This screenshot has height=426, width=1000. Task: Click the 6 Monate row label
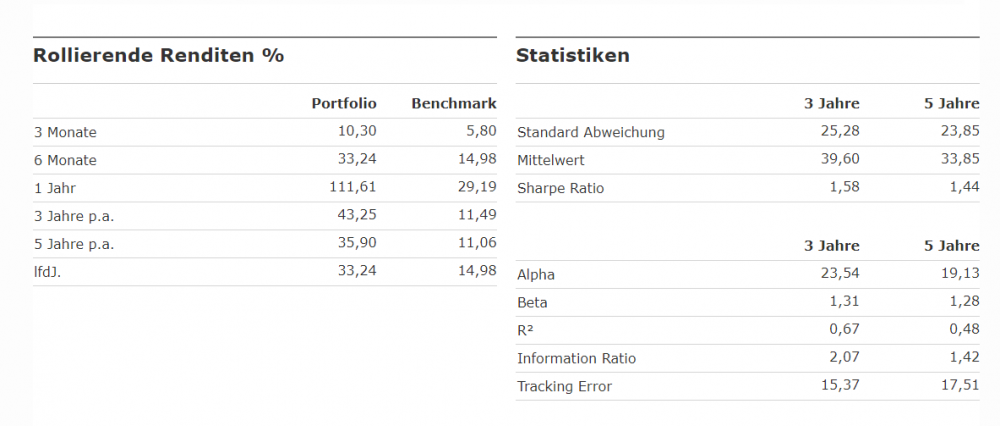pyautogui.click(x=65, y=160)
